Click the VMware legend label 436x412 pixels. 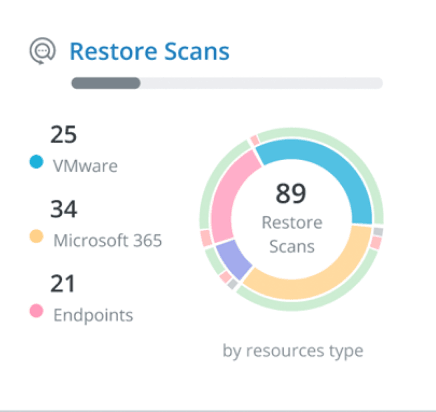click(85, 166)
